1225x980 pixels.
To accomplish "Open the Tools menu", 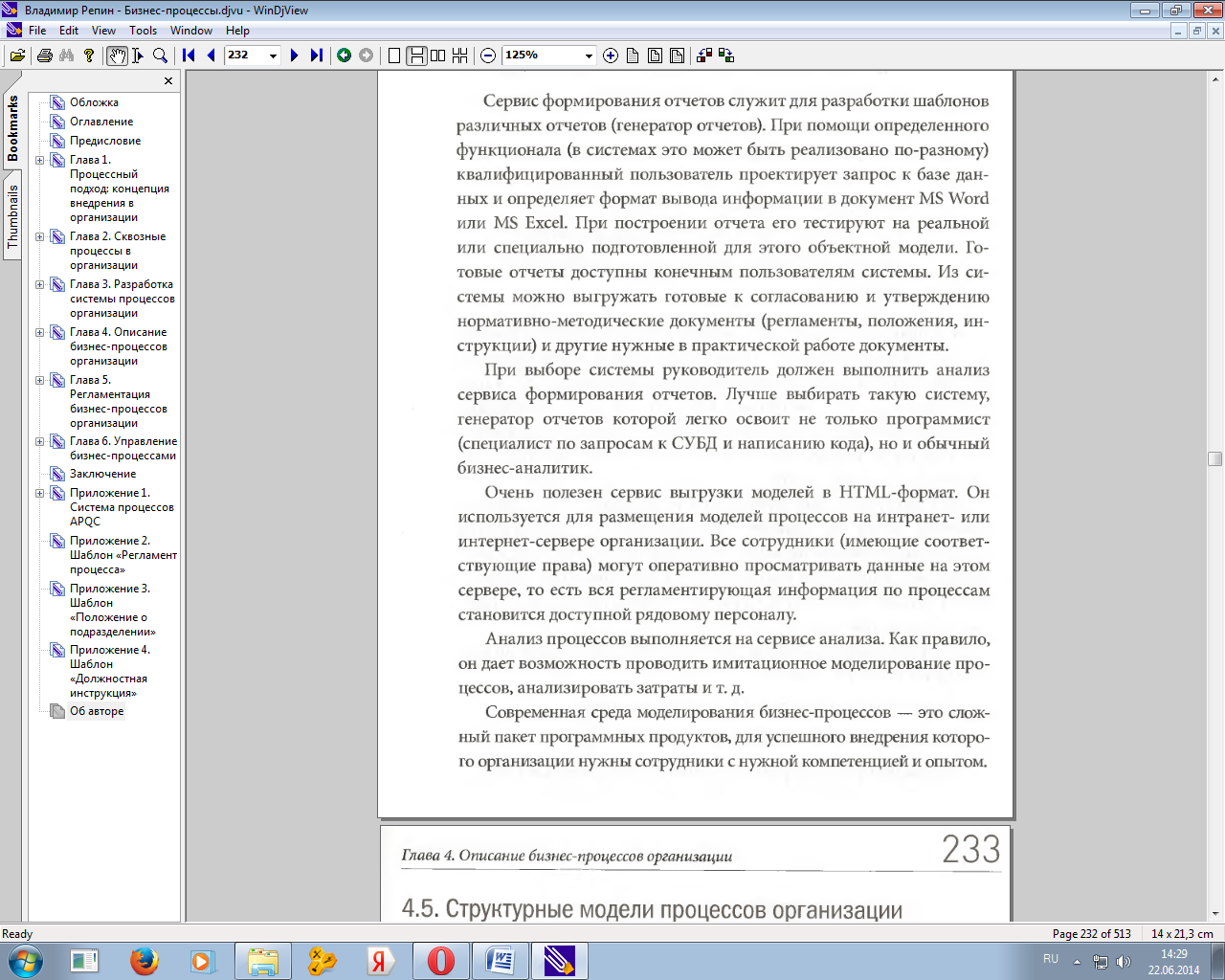I will pos(144,31).
